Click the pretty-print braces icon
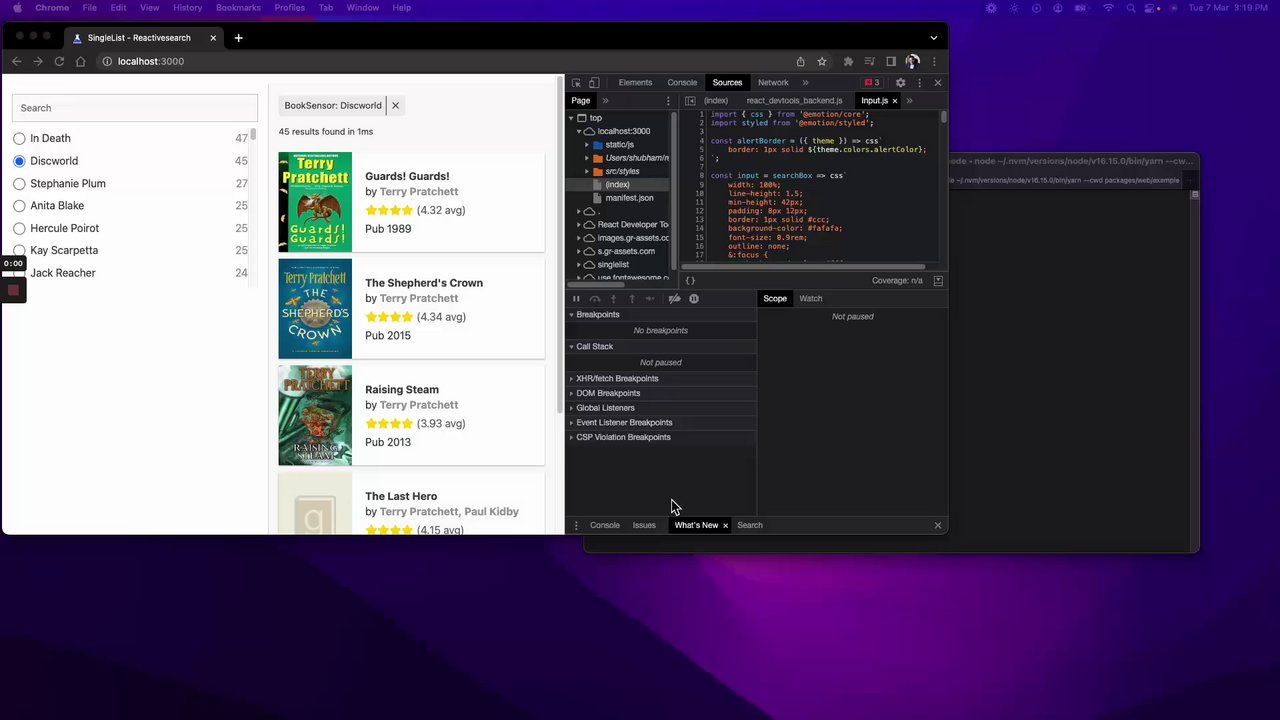 [x=690, y=281]
